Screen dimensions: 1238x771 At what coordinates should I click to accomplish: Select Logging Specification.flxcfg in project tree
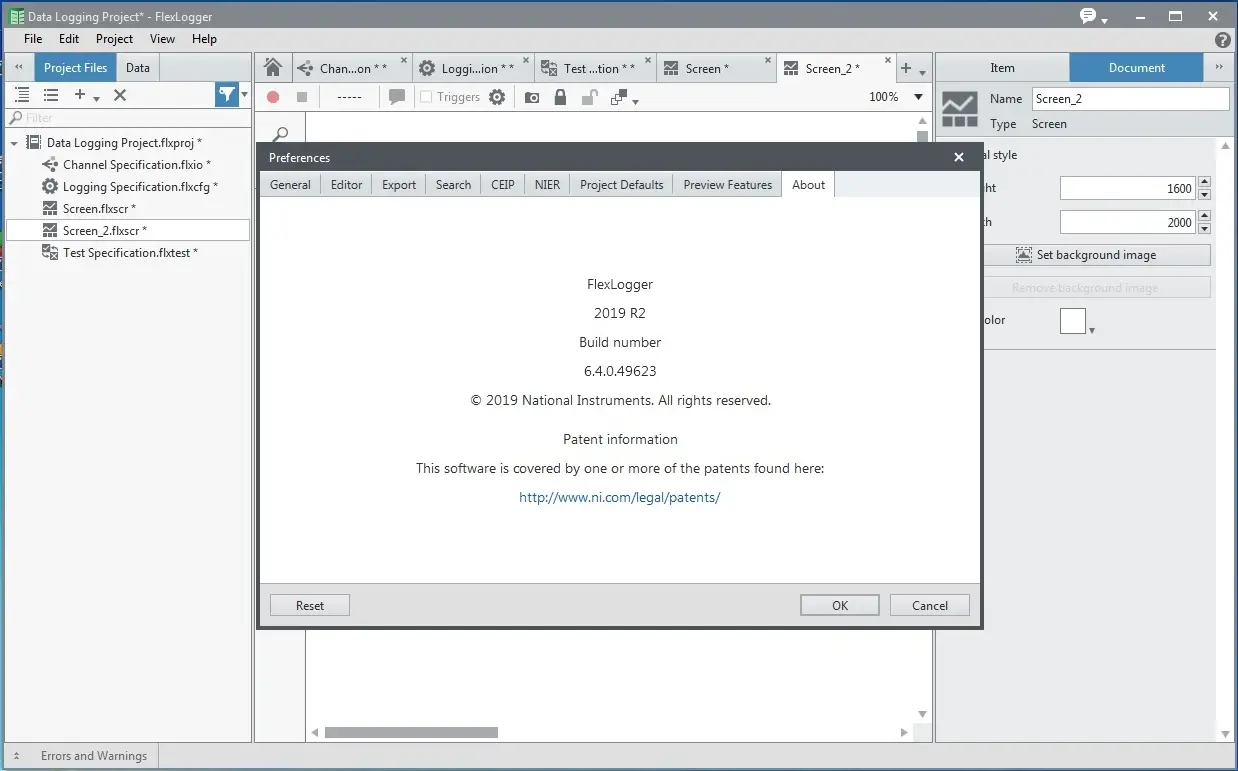tap(140, 187)
